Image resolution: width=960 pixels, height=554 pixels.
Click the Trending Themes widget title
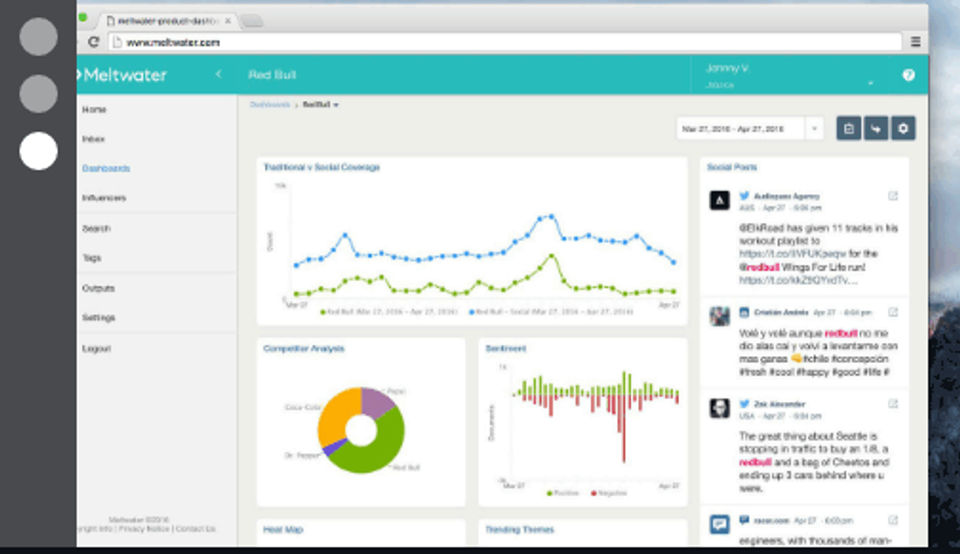519,530
